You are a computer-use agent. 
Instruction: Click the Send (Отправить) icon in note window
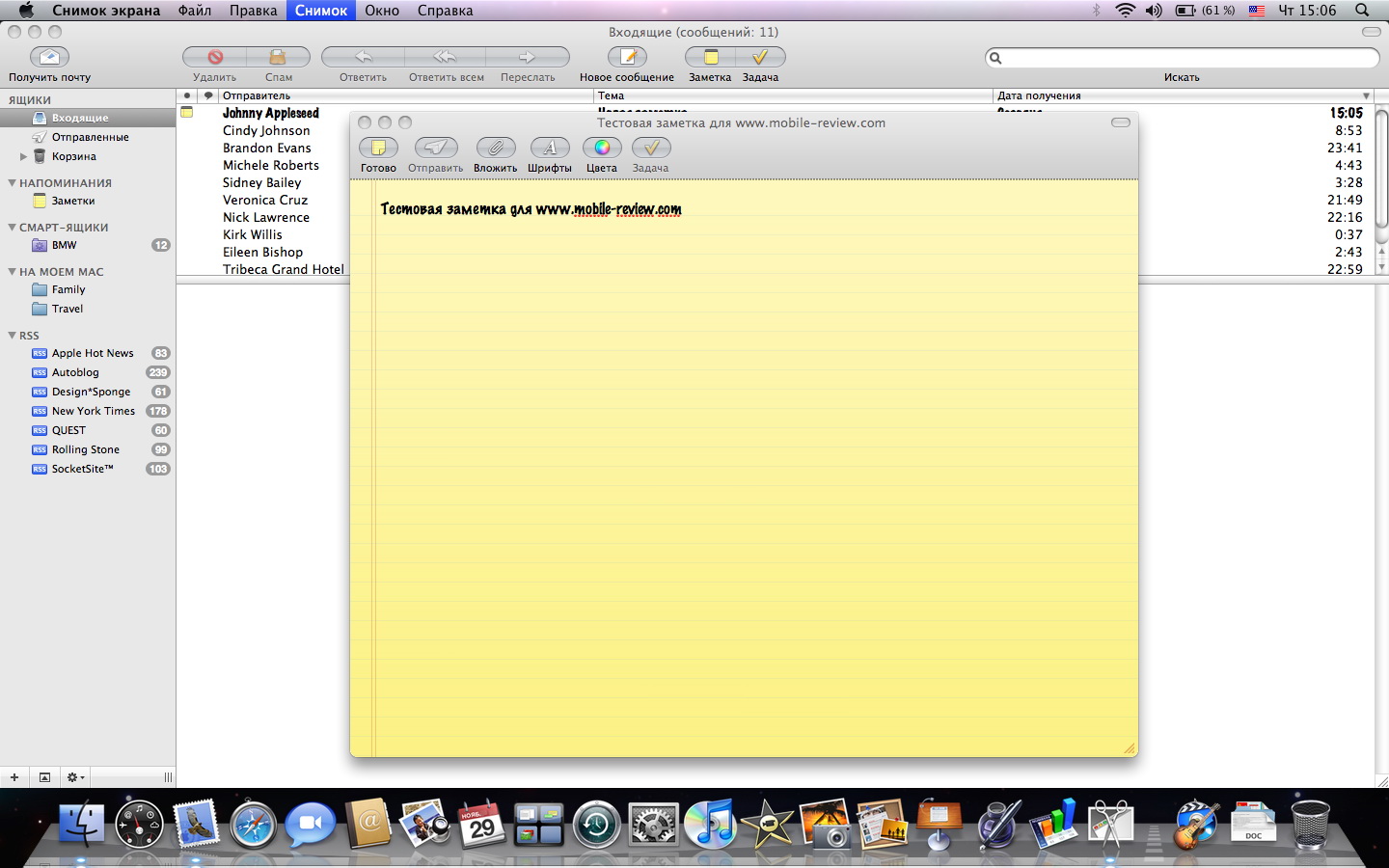coord(435,148)
